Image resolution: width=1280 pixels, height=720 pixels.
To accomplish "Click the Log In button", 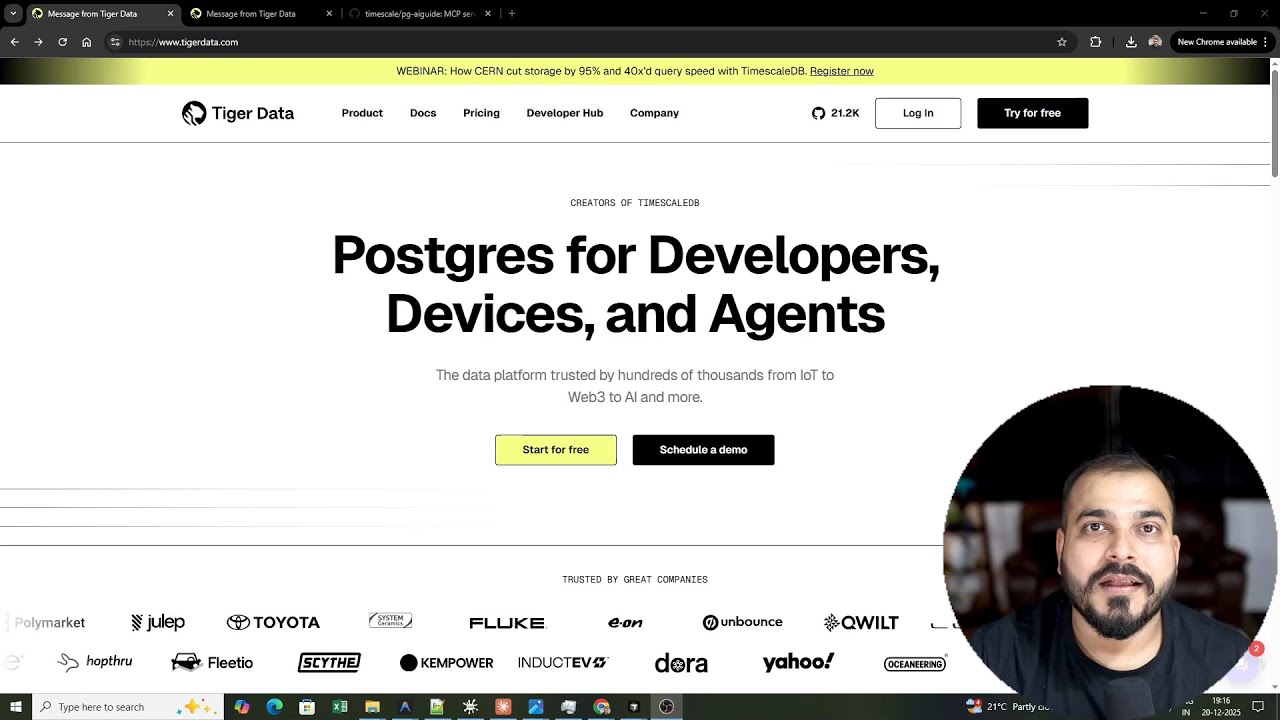I will pyautogui.click(x=918, y=113).
